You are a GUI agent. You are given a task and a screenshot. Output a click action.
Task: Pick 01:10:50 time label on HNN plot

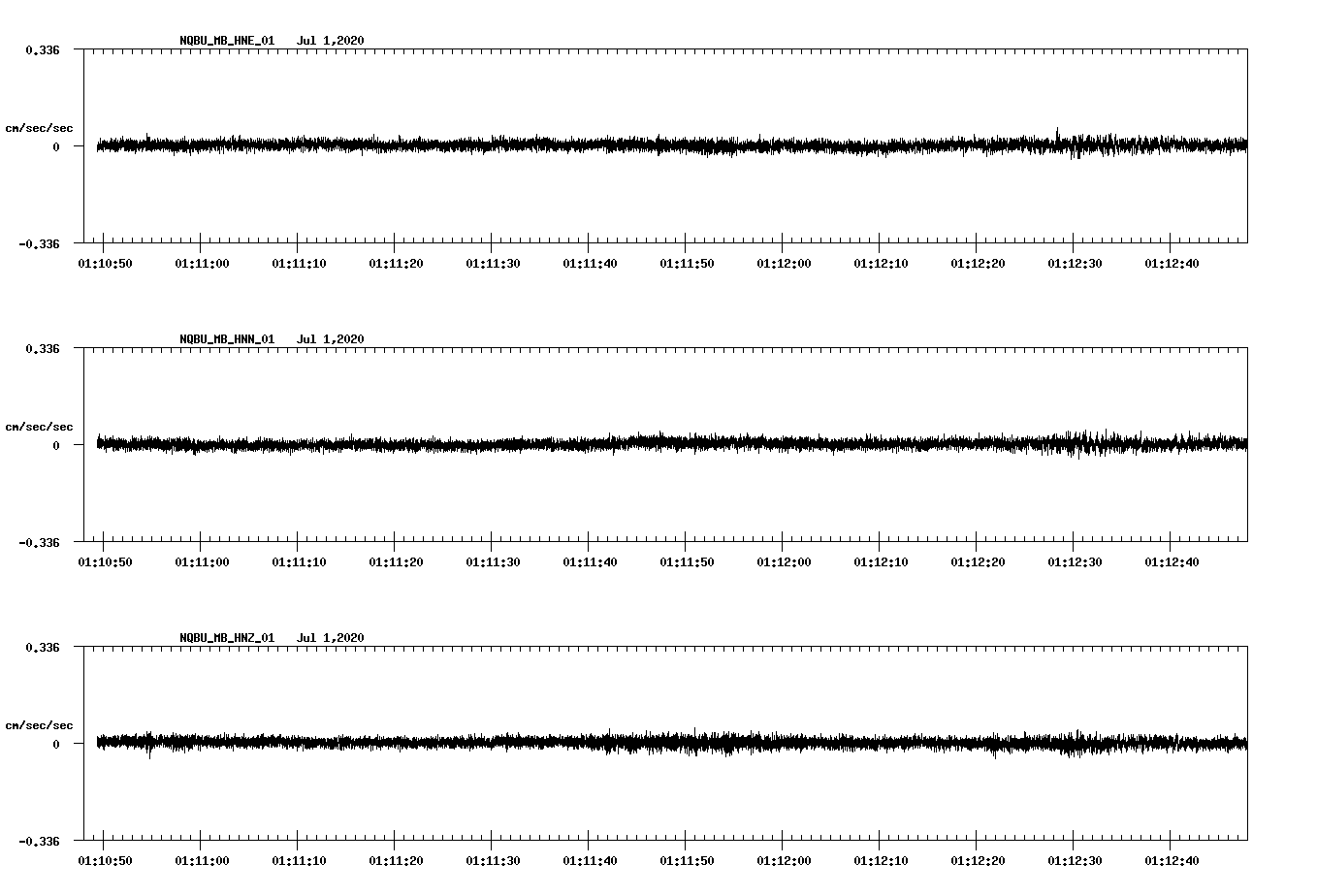(105, 562)
